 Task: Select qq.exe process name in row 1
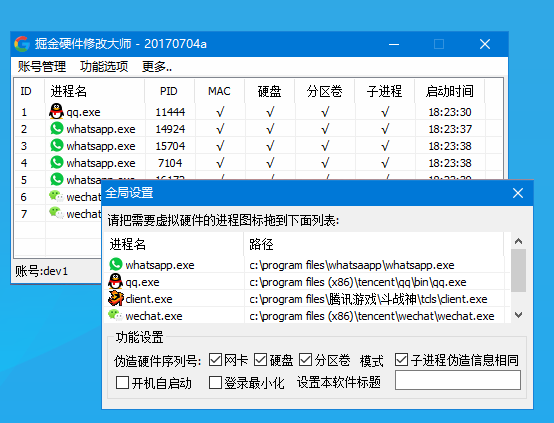(x=83, y=112)
